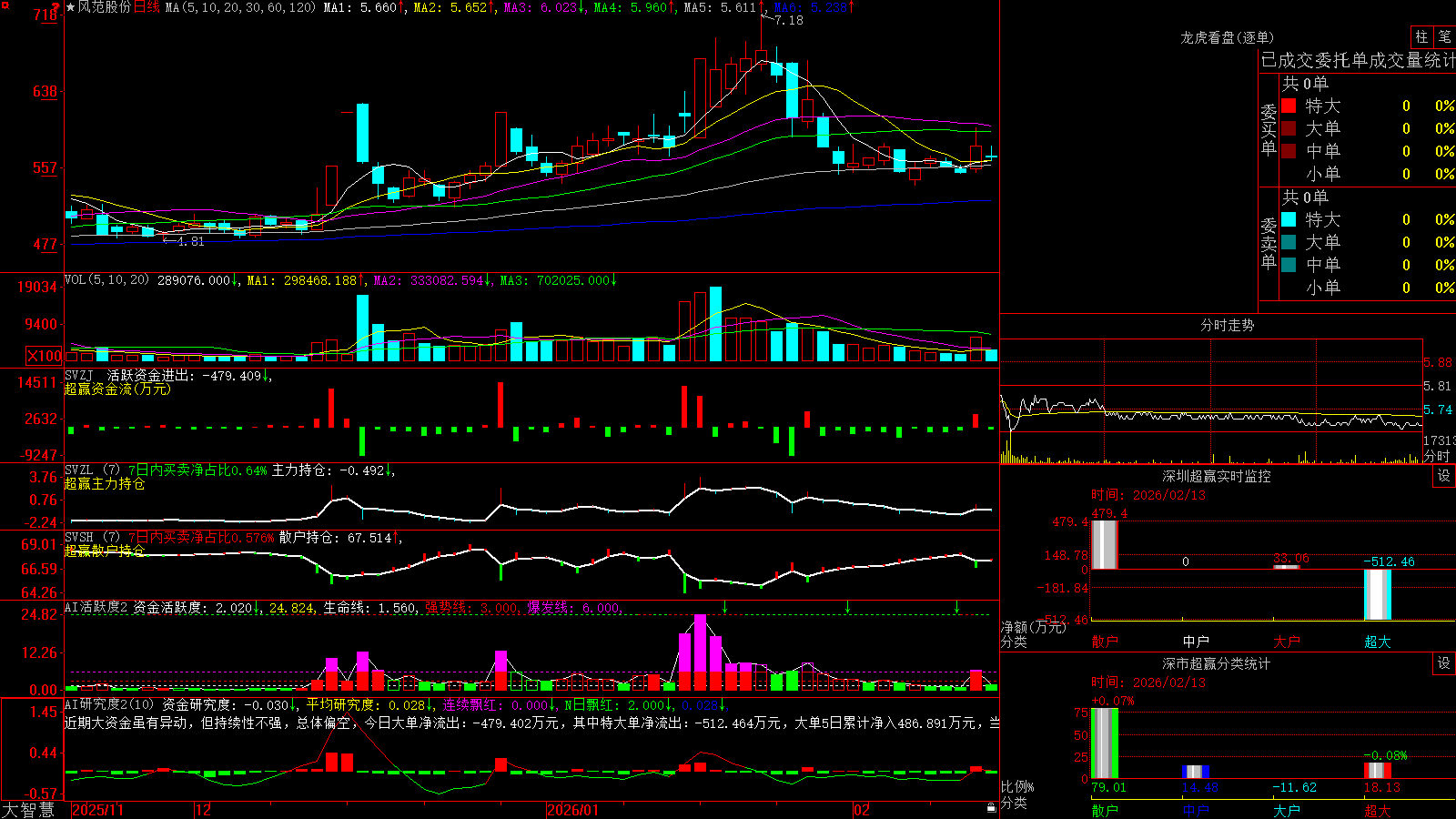
Task: Click the 风范股份 stock name
Action: (x=105, y=7)
